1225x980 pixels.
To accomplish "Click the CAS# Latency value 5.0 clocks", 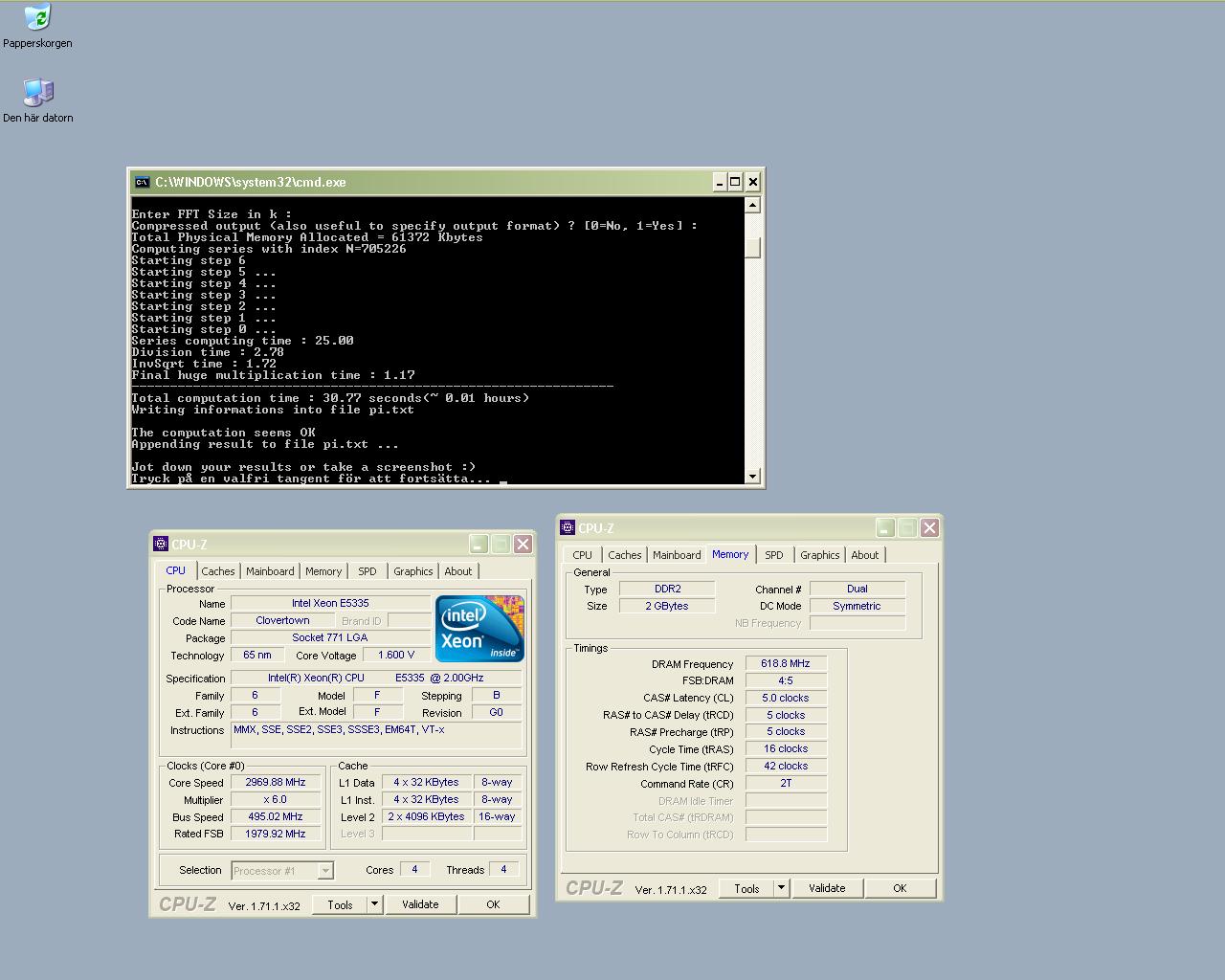I will [786, 698].
